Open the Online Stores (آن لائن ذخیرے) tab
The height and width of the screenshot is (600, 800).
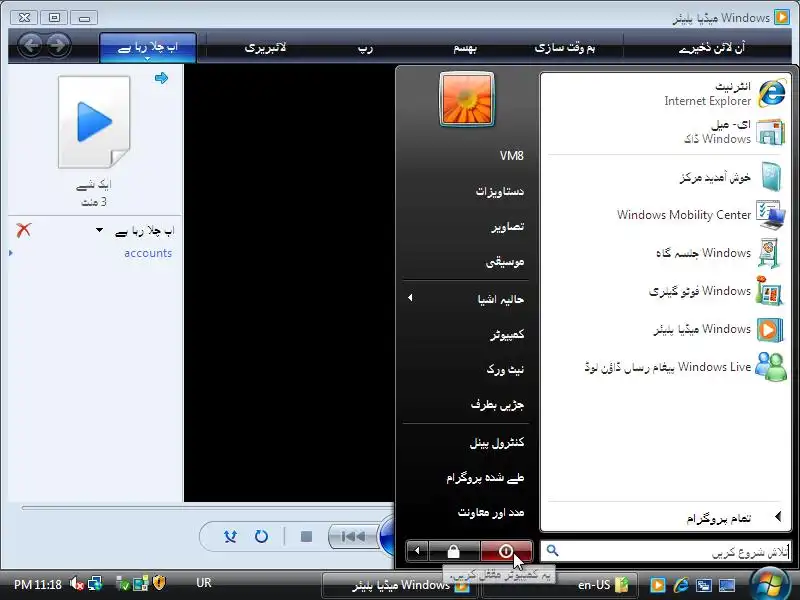click(x=712, y=47)
